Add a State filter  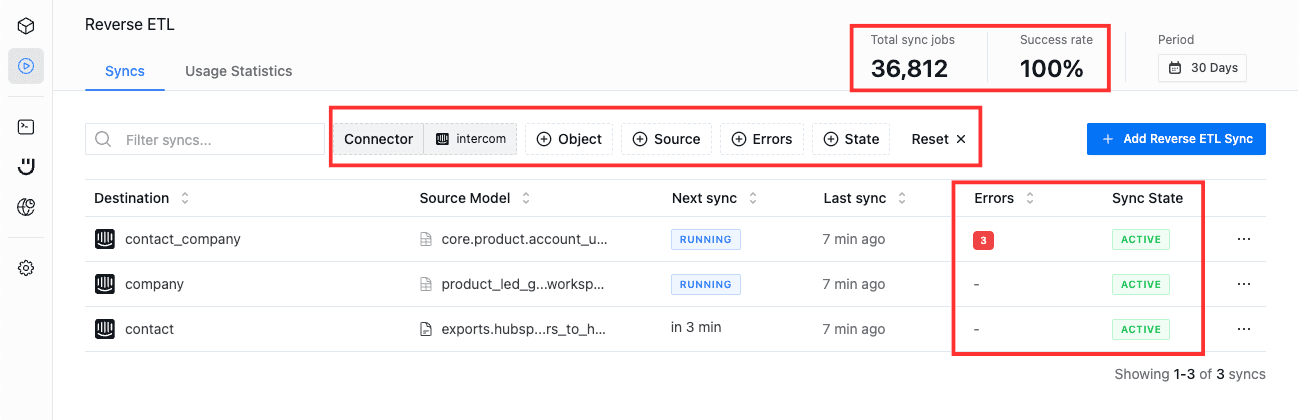click(x=850, y=139)
